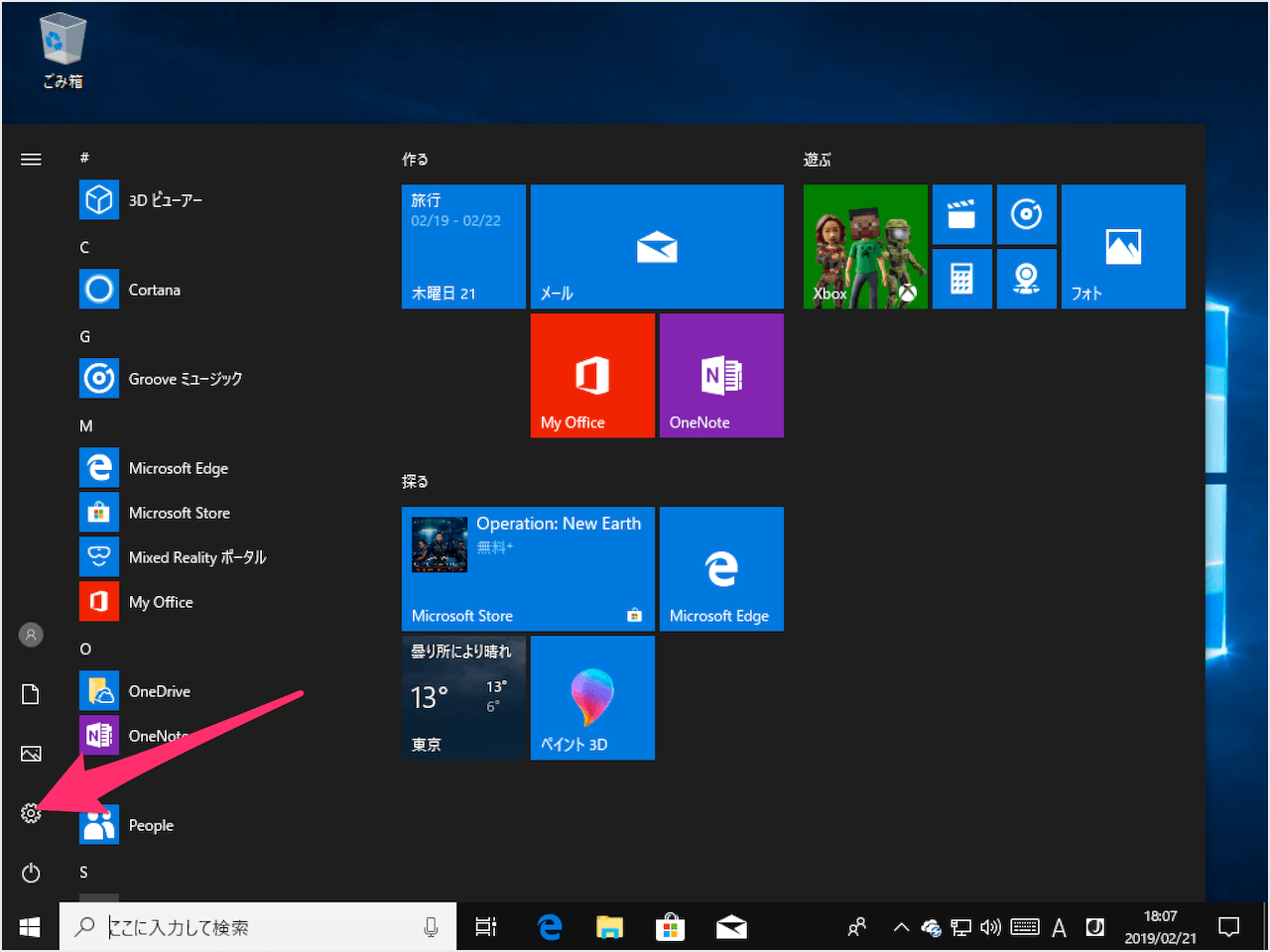
Task: Open the Xbox tile
Action: (x=865, y=247)
